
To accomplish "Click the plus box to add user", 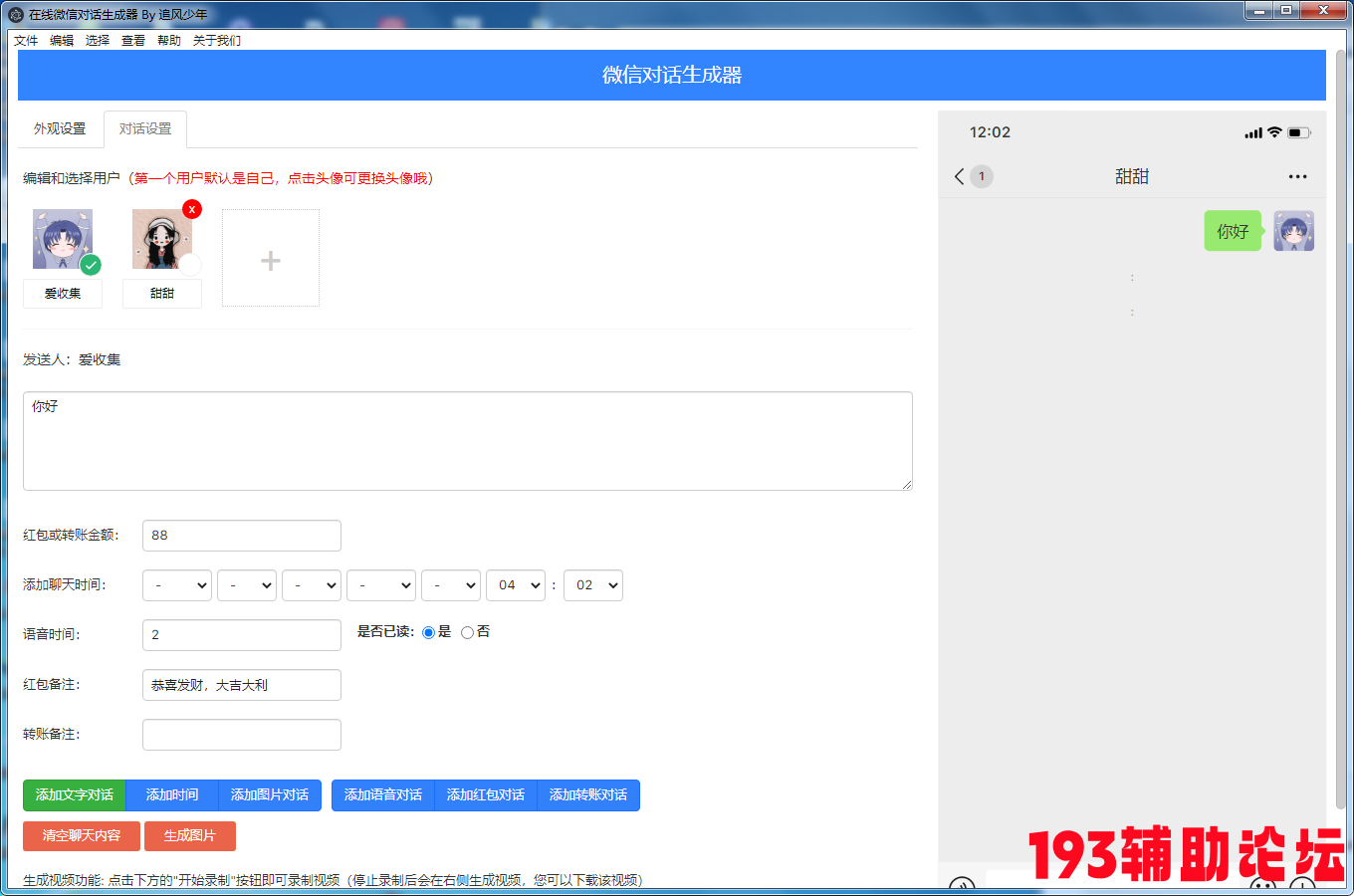I will point(271,258).
